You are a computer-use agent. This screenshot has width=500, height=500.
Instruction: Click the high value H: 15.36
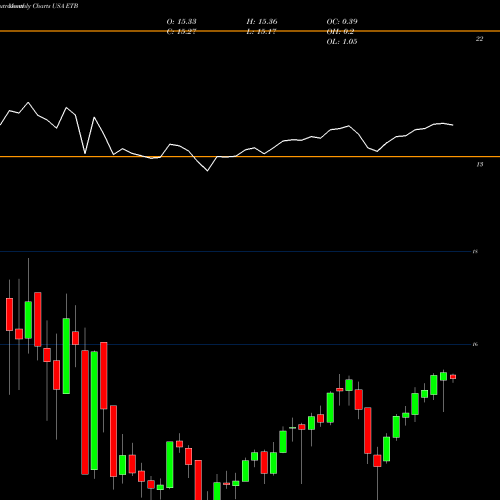[262, 22]
